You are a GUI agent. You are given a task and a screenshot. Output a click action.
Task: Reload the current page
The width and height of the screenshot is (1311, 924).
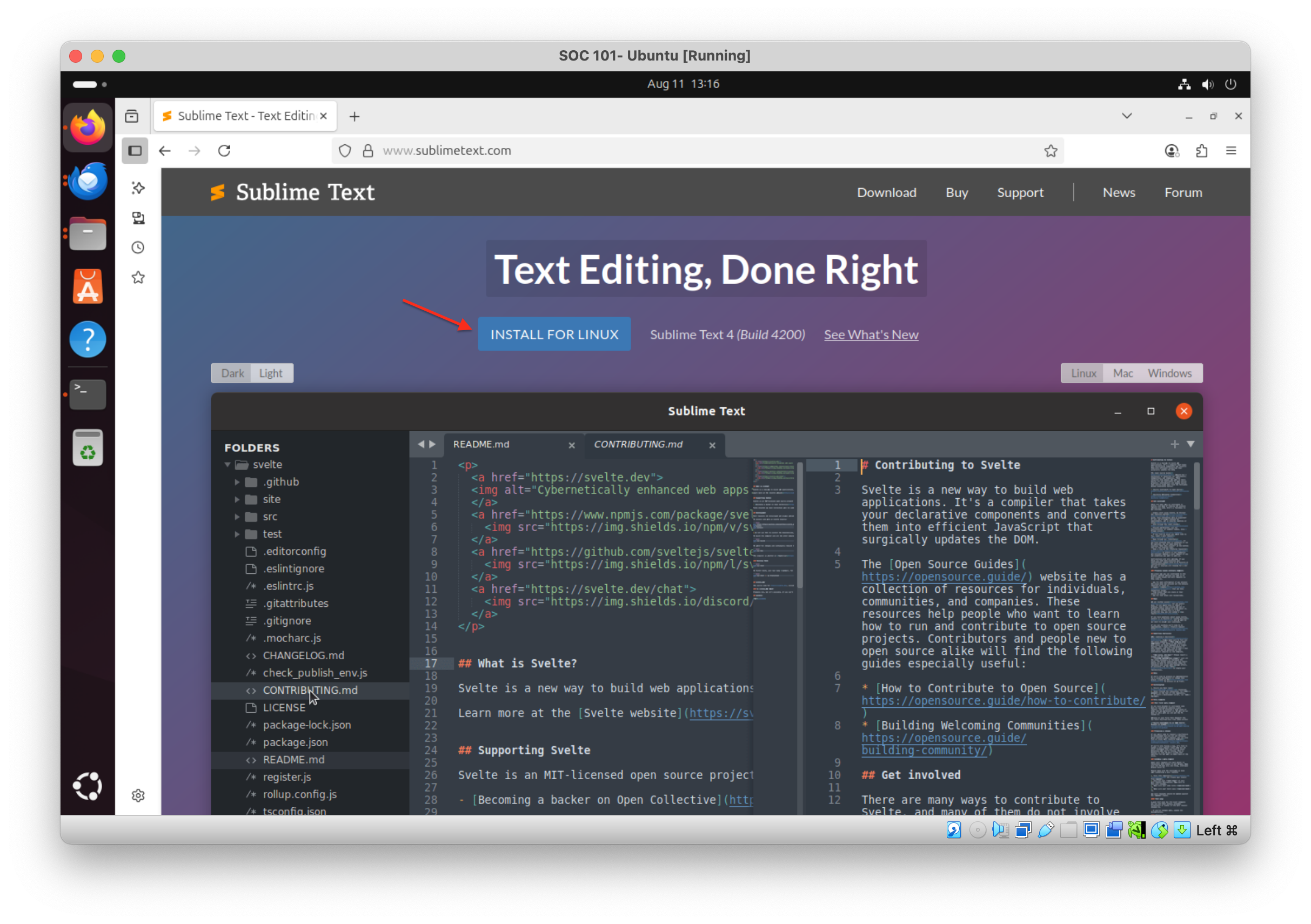point(224,151)
